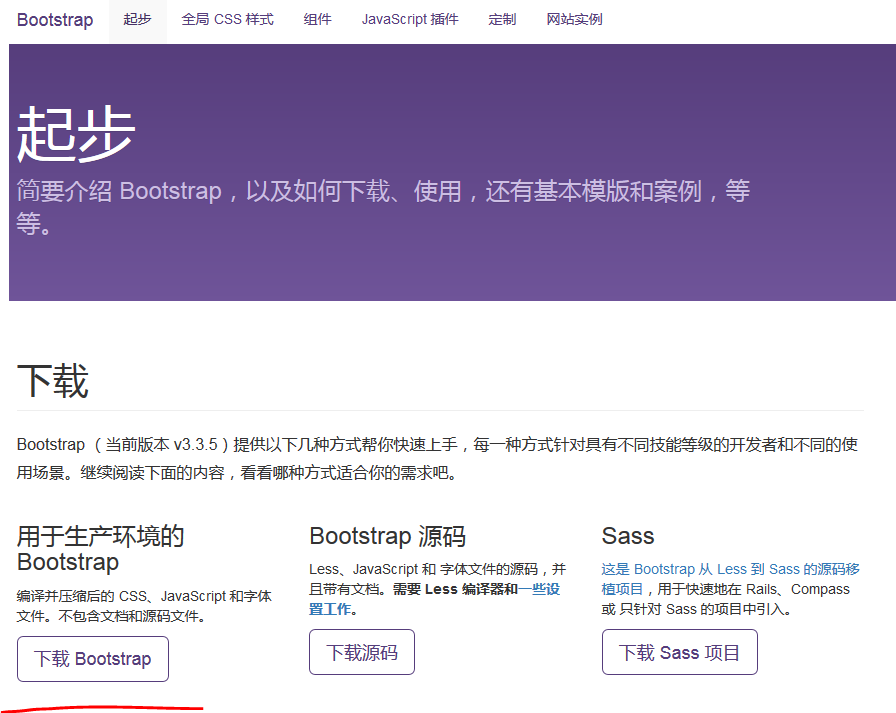This screenshot has width=896, height=713.
Task: Click the 下载 section heading
Action: pyautogui.click(x=53, y=381)
